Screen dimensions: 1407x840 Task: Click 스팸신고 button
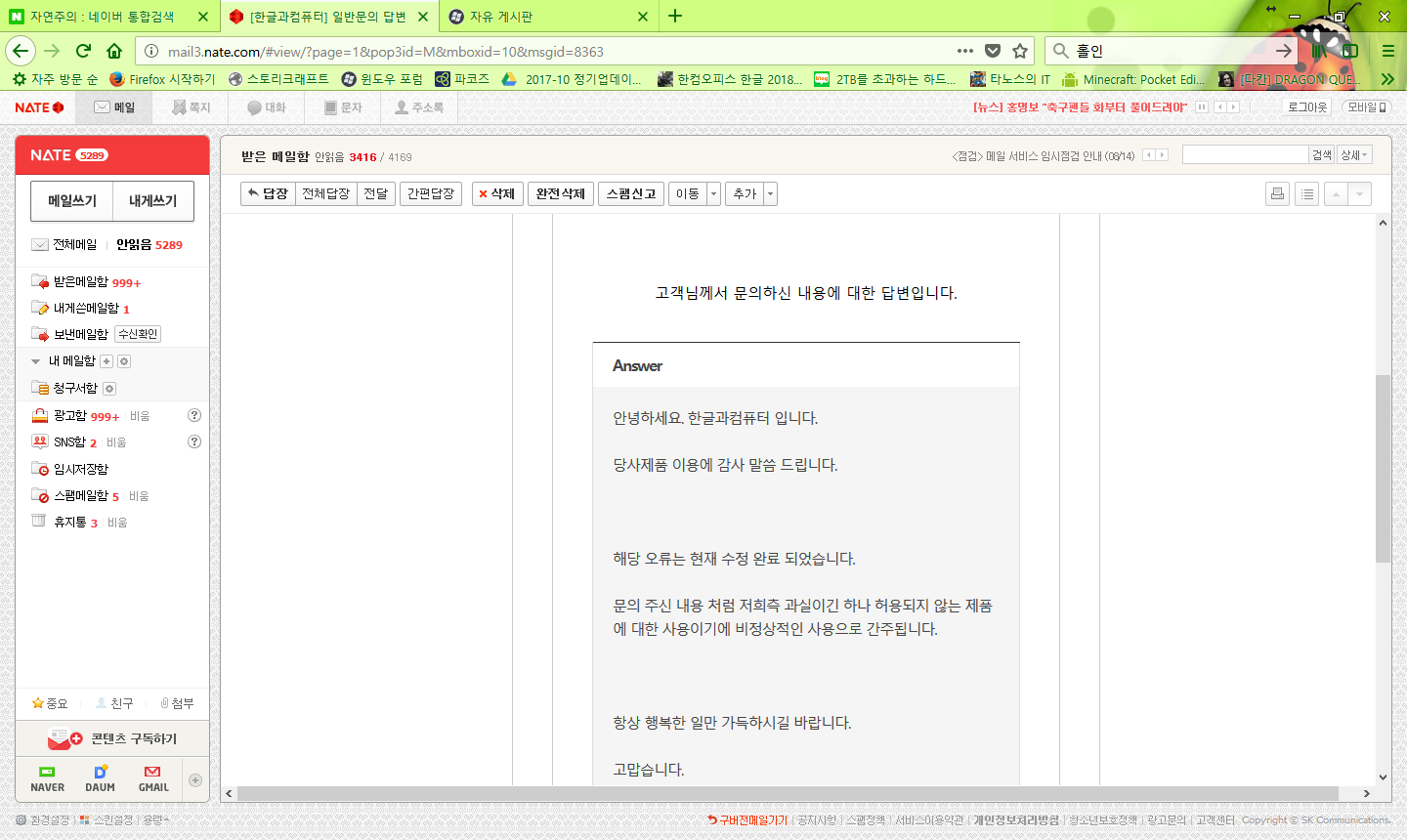pyautogui.click(x=630, y=194)
